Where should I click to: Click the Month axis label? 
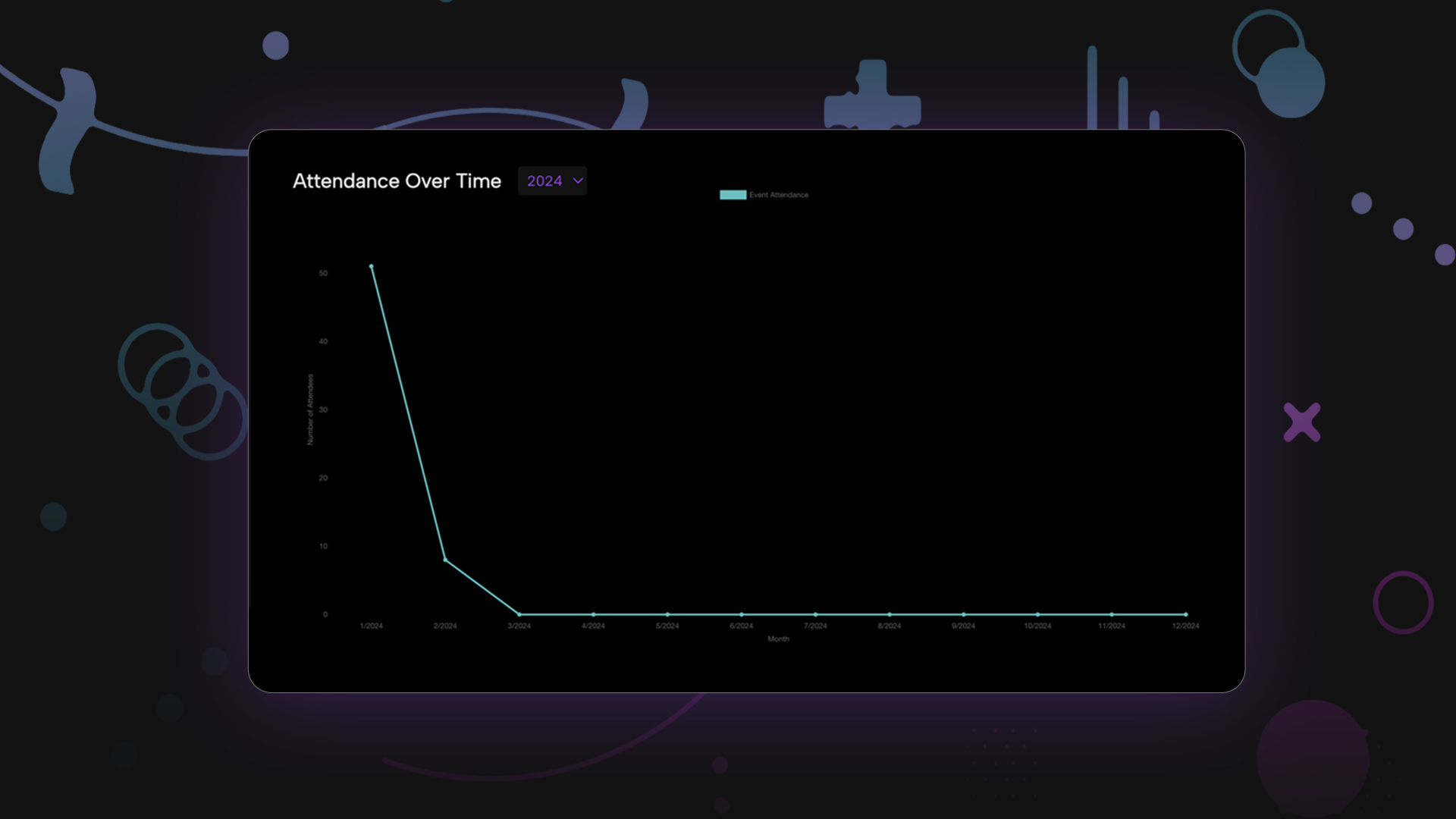click(x=777, y=639)
